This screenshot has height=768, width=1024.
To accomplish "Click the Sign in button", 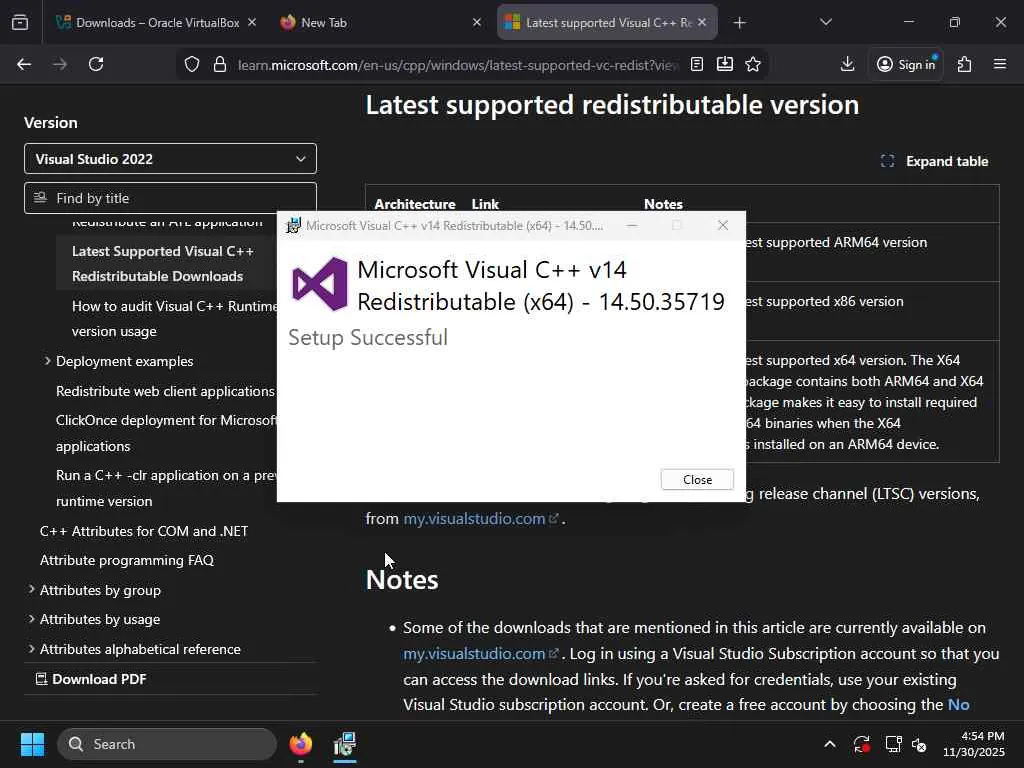I will (x=906, y=64).
